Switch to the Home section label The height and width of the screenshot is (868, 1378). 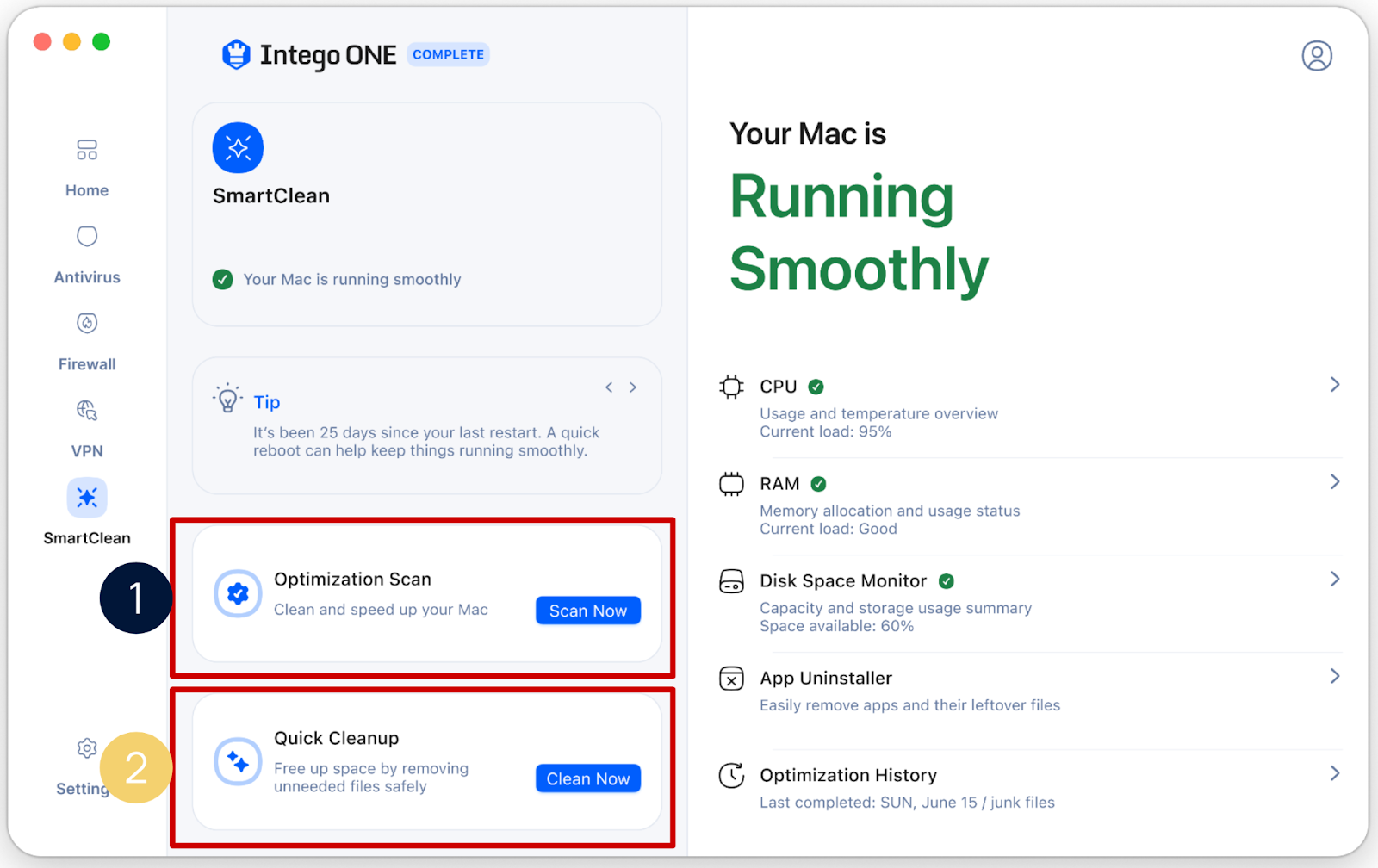[87, 190]
